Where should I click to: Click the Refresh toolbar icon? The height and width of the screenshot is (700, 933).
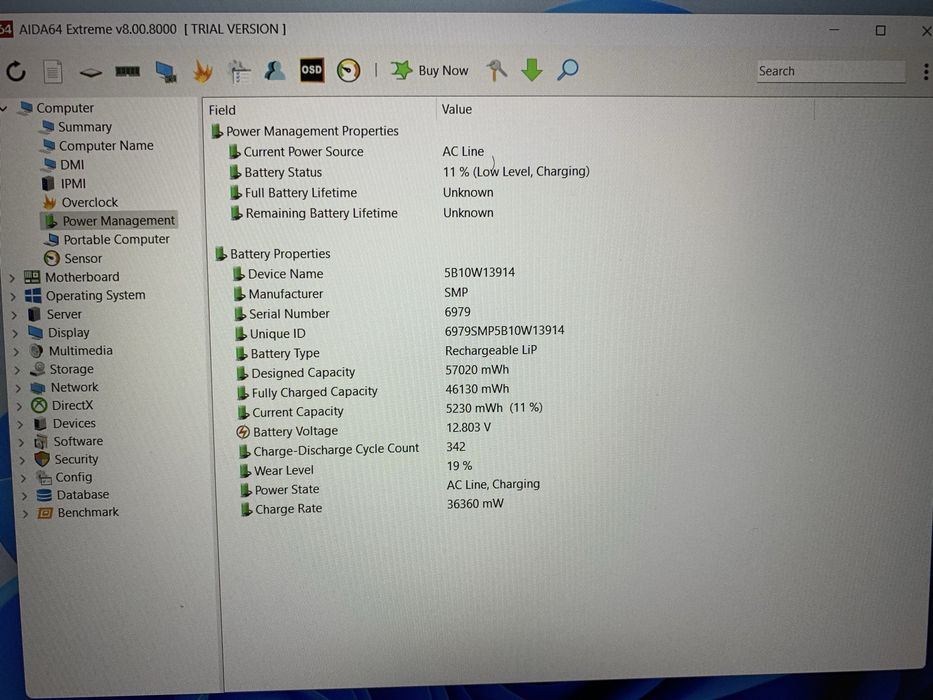[16, 71]
